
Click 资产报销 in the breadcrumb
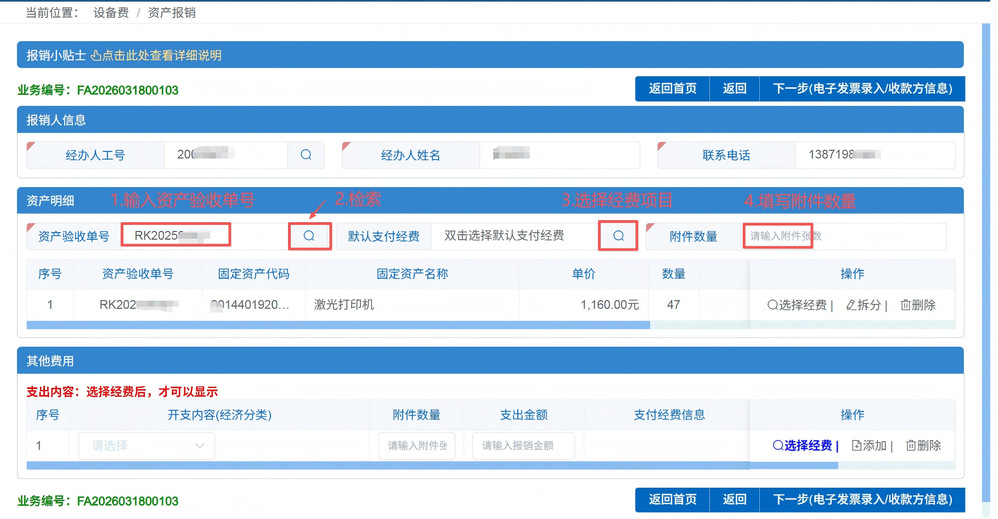point(172,12)
